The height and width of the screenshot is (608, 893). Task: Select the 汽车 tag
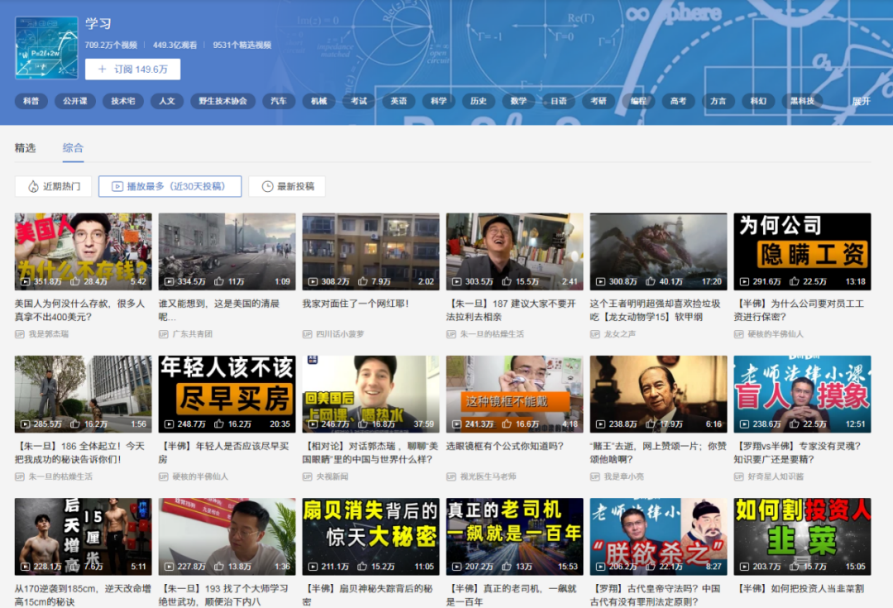point(278,101)
